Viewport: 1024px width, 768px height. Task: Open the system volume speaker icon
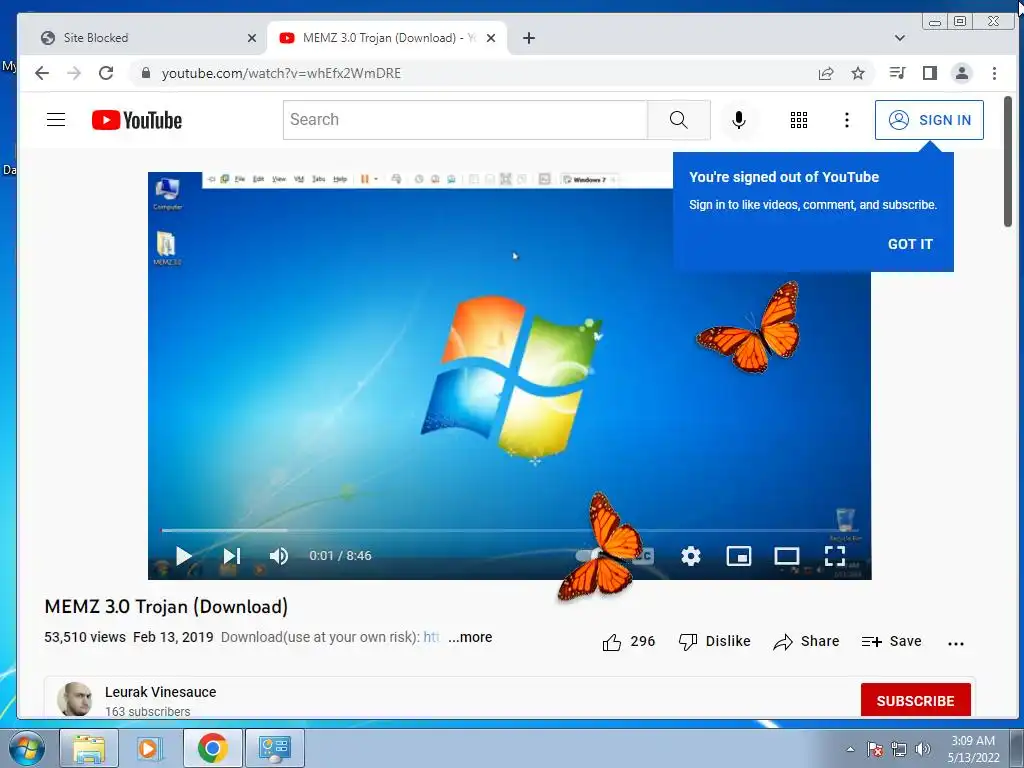coord(923,749)
